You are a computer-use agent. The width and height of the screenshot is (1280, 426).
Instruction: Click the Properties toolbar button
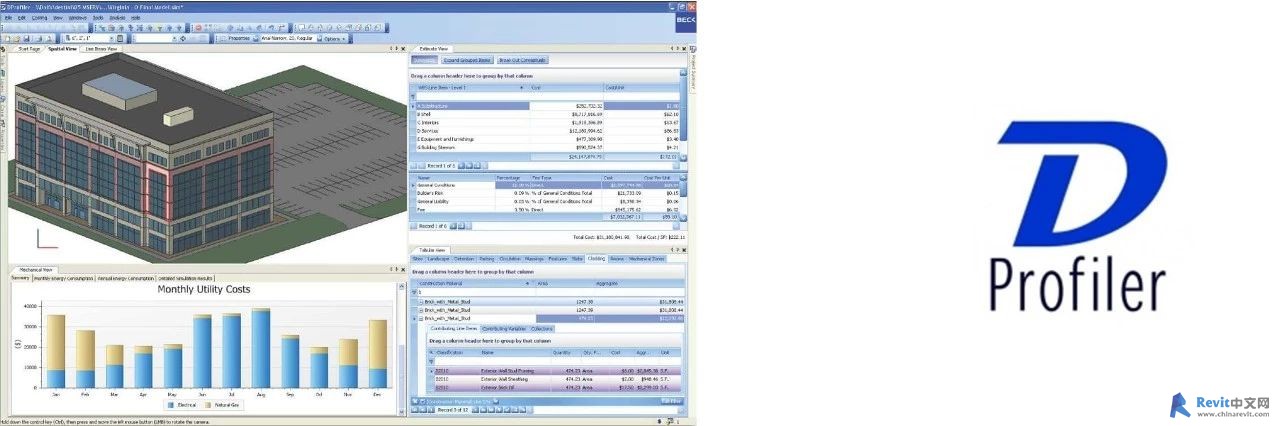[236, 38]
